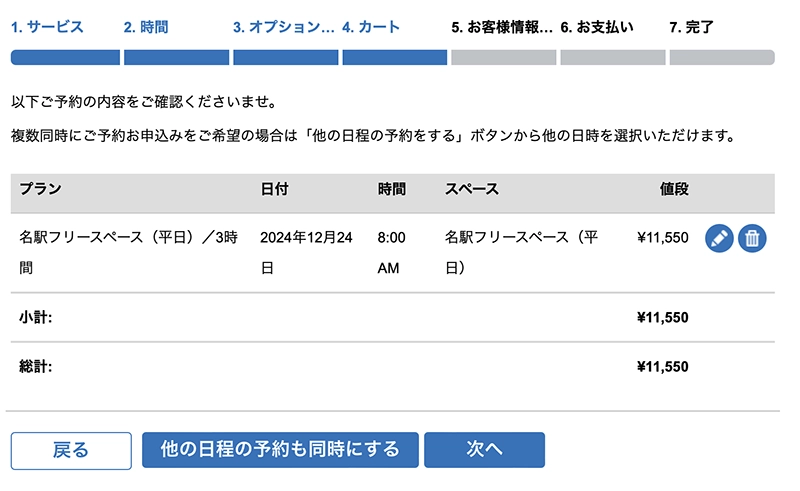Proceed with the 次へ button
800x491 pixels.
[484, 450]
